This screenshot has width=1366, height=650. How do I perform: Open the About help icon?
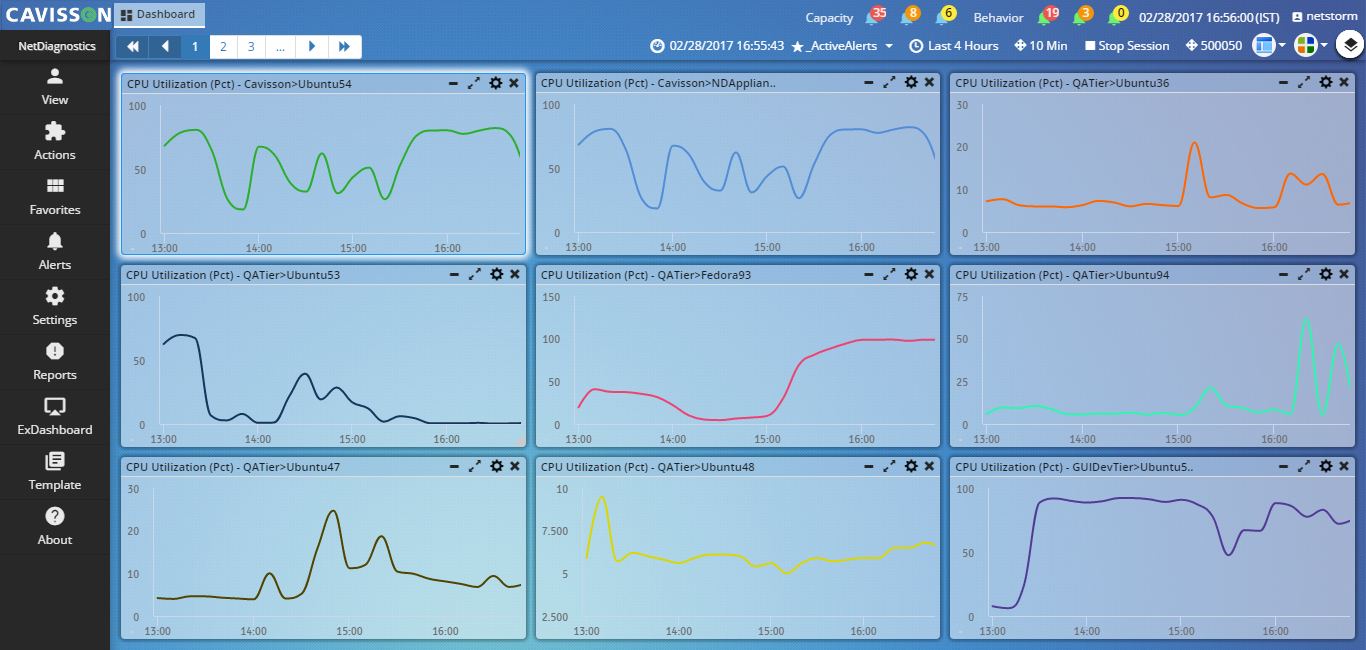coord(55,527)
